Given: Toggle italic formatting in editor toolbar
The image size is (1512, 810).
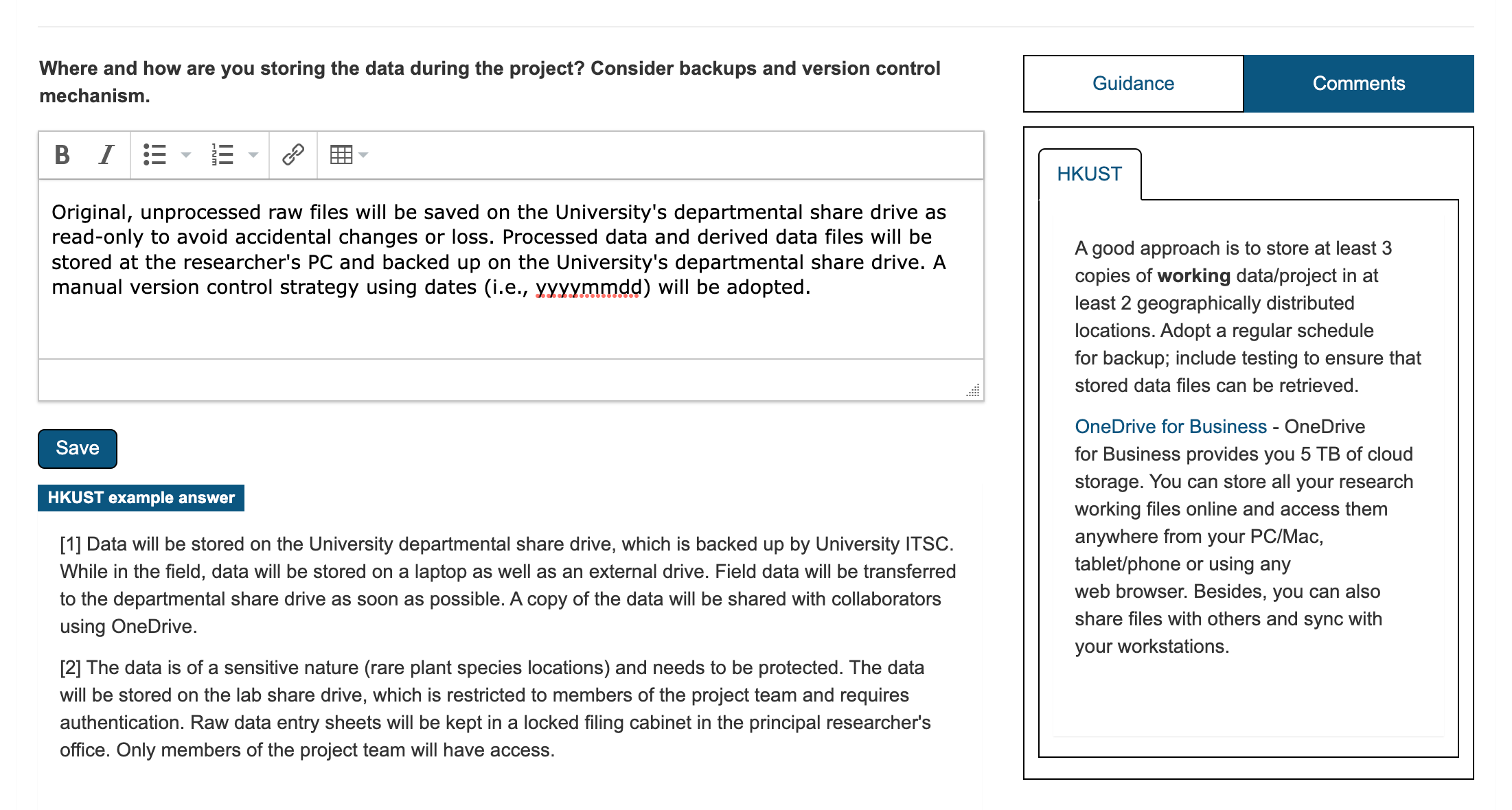Looking at the screenshot, I should [x=106, y=155].
